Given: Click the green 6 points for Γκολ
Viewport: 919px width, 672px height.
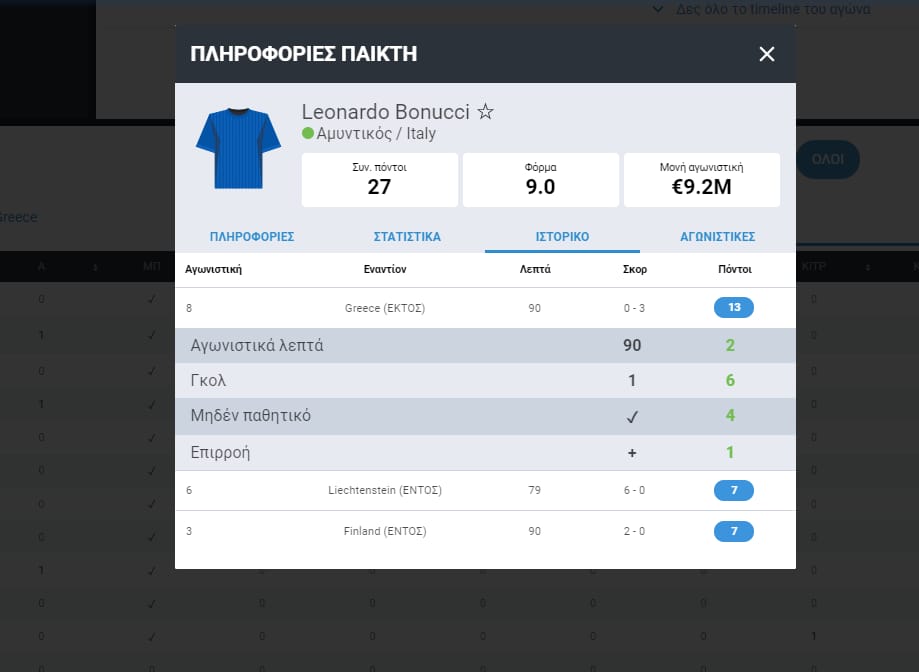Looking at the screenshot, I should [x=730, y=381].
